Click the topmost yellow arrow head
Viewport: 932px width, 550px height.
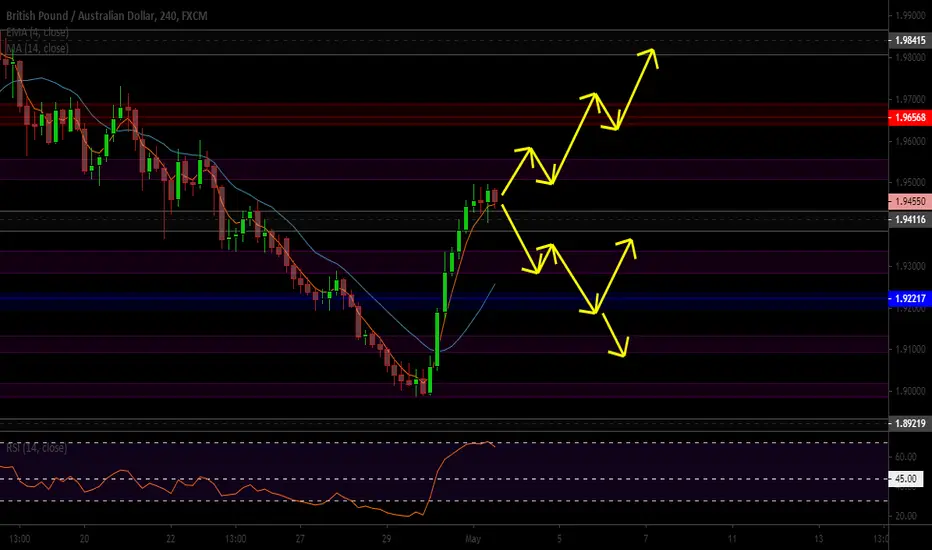(651, 55)
